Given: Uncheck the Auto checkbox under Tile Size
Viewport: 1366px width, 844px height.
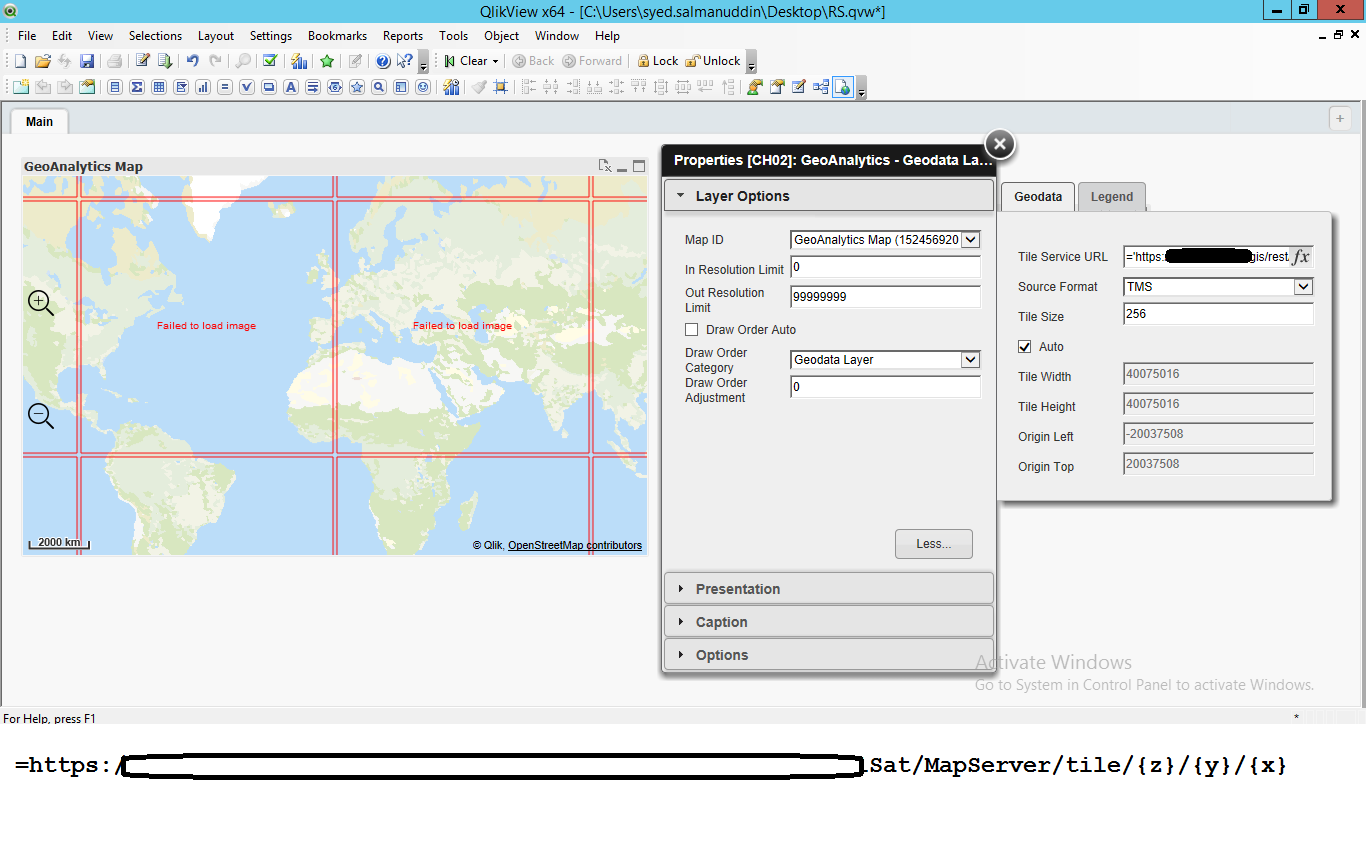Looking at the screenshot, I should tap(1024, 347).
